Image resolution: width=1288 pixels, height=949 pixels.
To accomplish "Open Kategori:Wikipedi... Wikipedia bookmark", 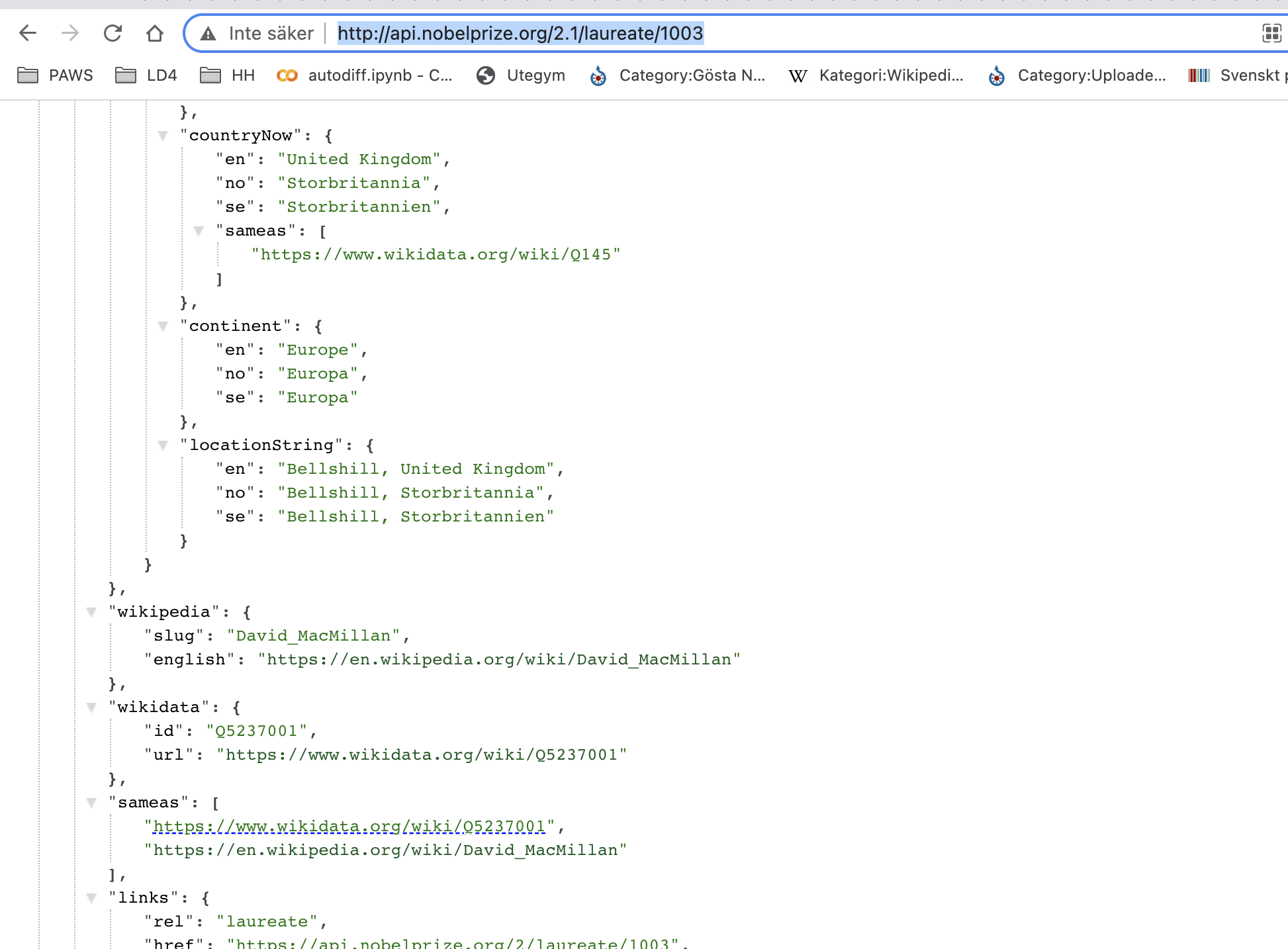I will (x=876, y=75).
